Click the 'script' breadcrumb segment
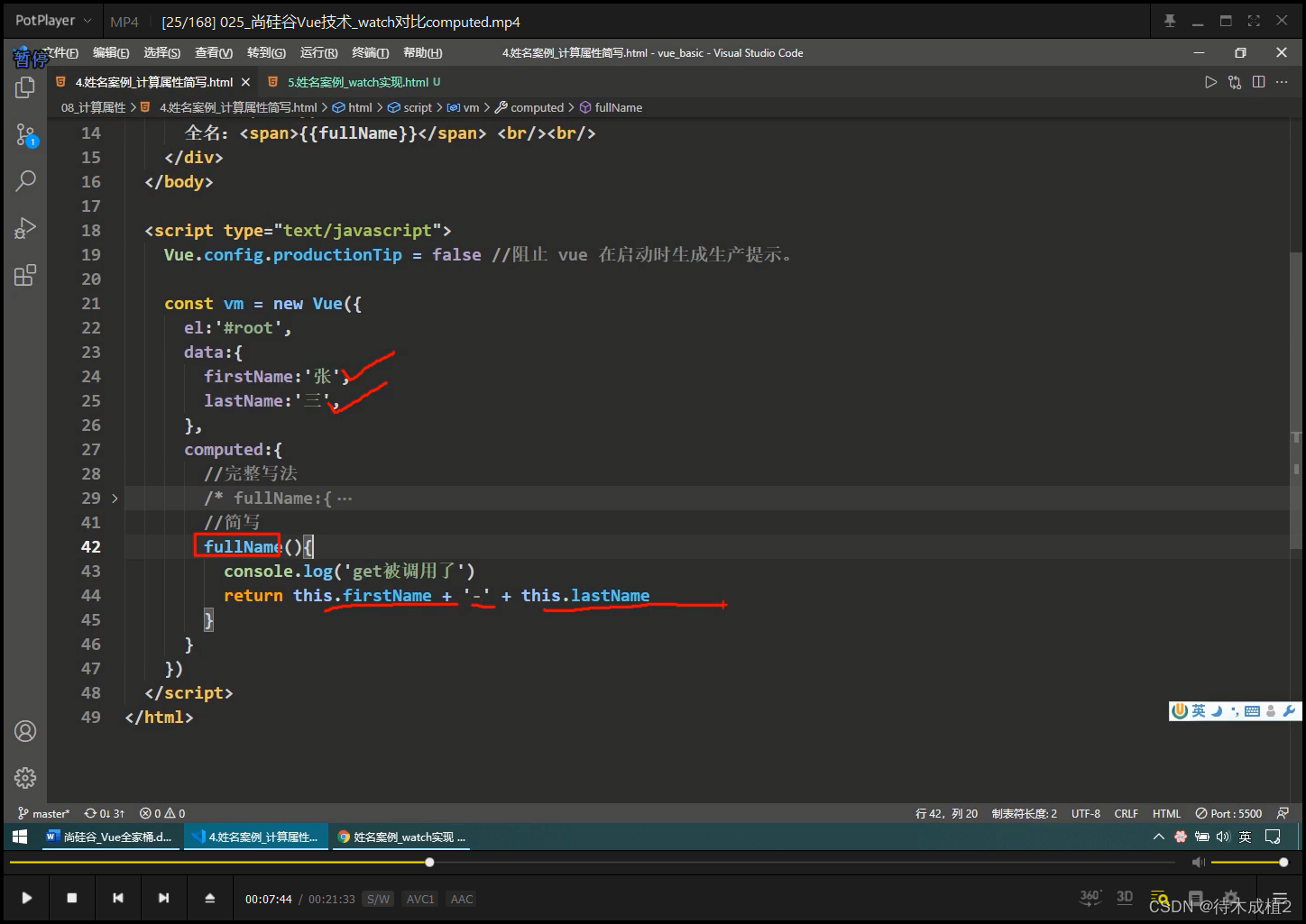 (418, 107)
